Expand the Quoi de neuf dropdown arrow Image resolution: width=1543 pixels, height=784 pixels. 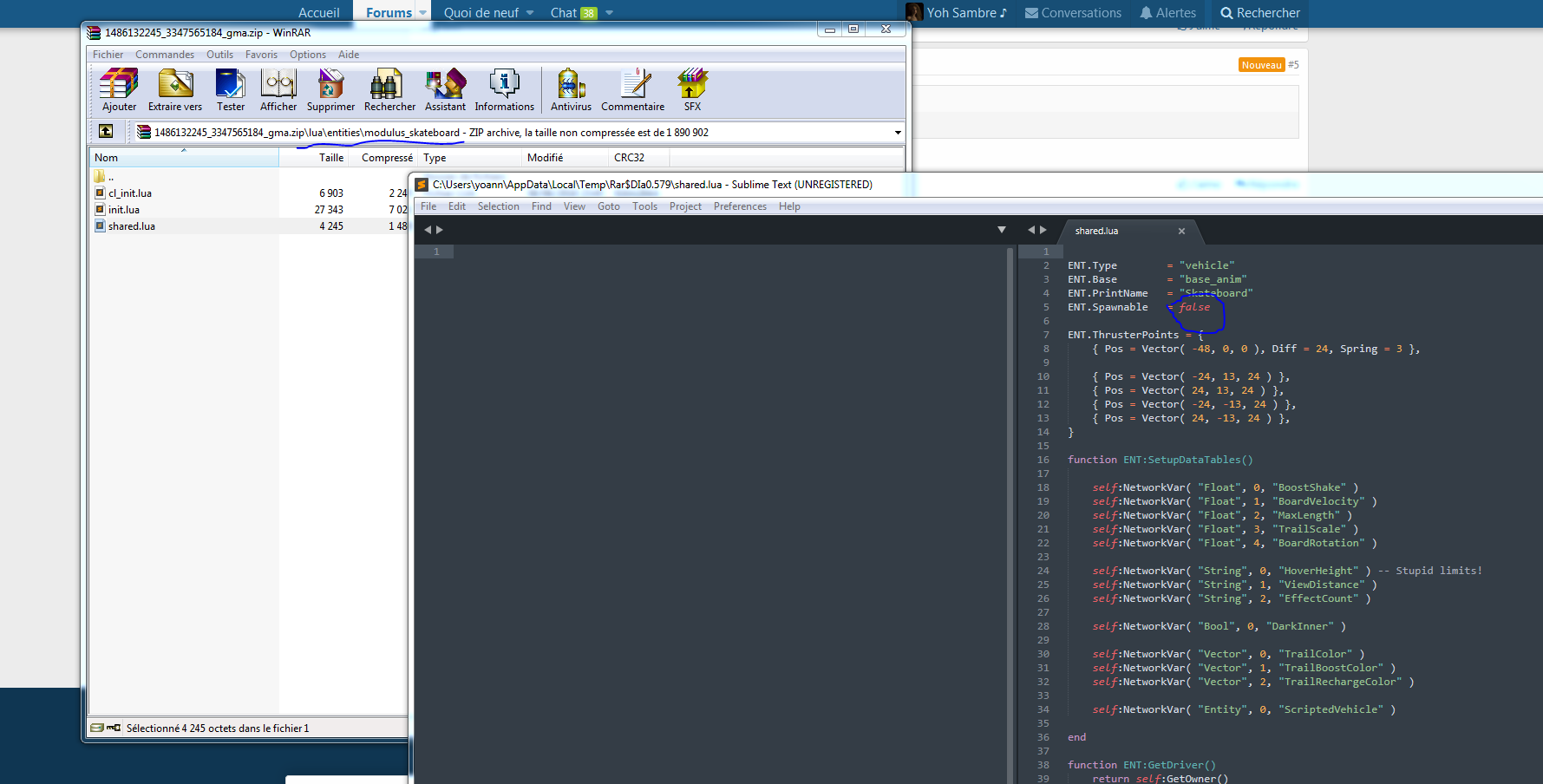coord(530,13)
